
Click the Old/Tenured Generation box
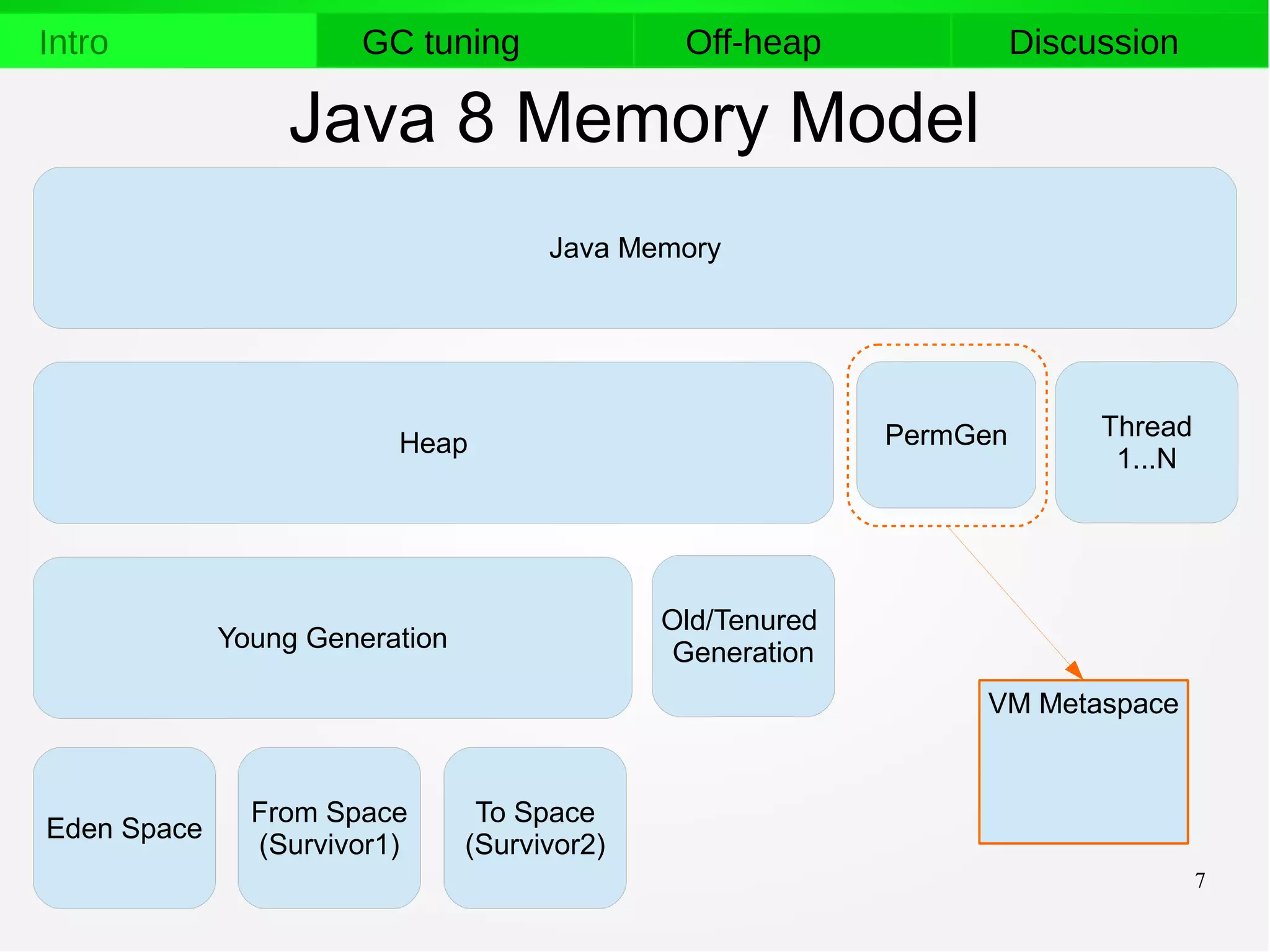pos(743,636)
